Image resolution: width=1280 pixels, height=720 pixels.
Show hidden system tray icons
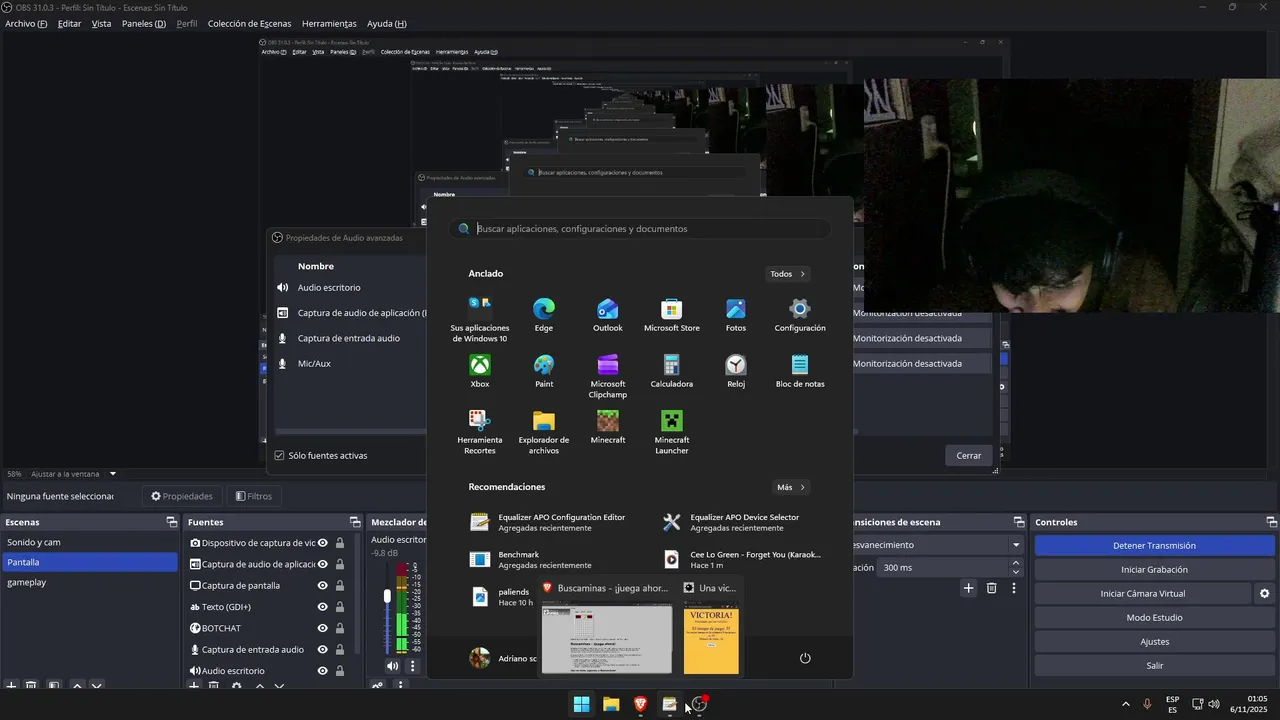tap(1126, 704)
